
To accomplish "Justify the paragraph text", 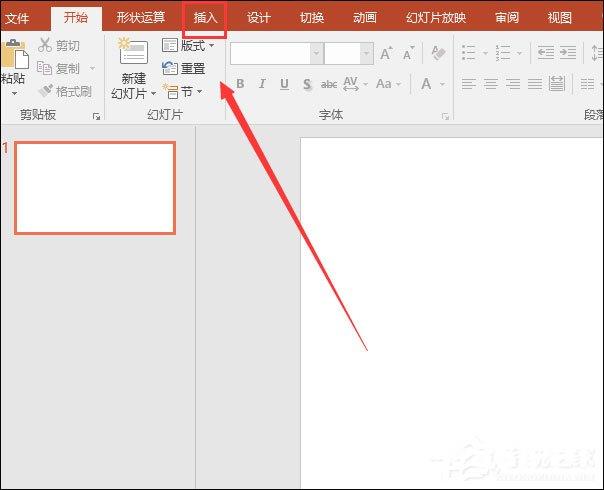I will [535, 84].
